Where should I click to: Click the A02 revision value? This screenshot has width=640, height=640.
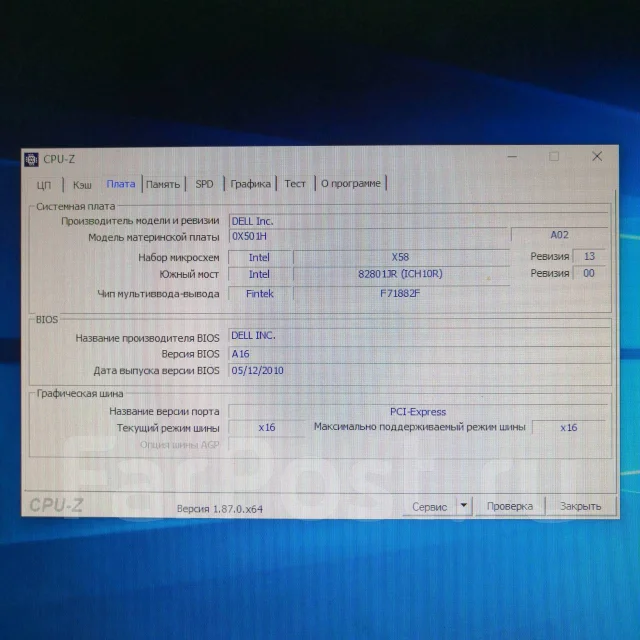click(559, 235)
